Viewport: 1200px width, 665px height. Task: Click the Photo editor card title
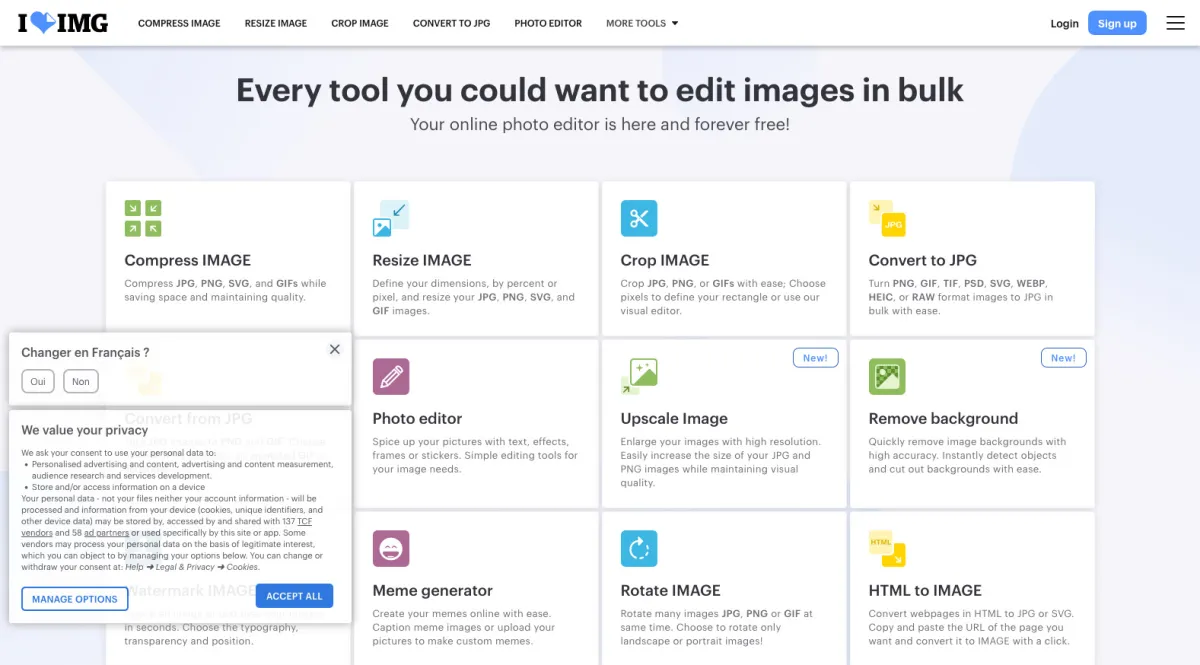click(417, 418)
